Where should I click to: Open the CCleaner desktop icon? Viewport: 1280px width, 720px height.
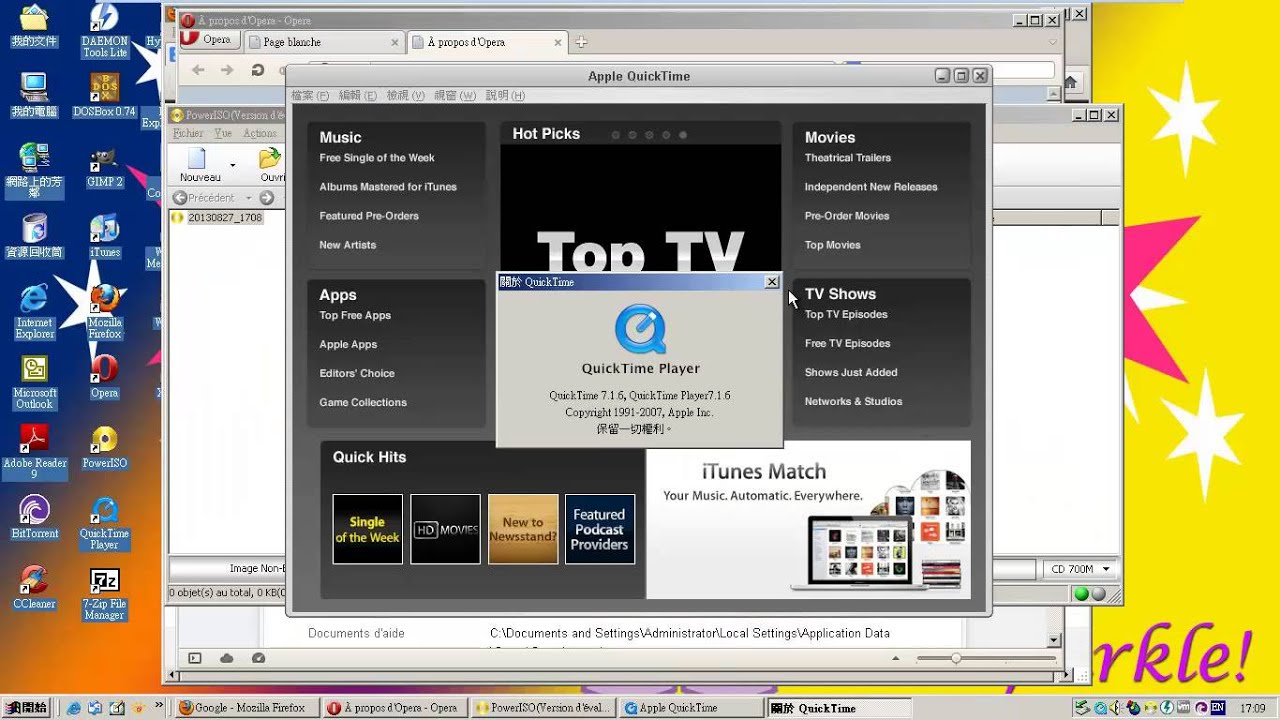tap(34, 588)
